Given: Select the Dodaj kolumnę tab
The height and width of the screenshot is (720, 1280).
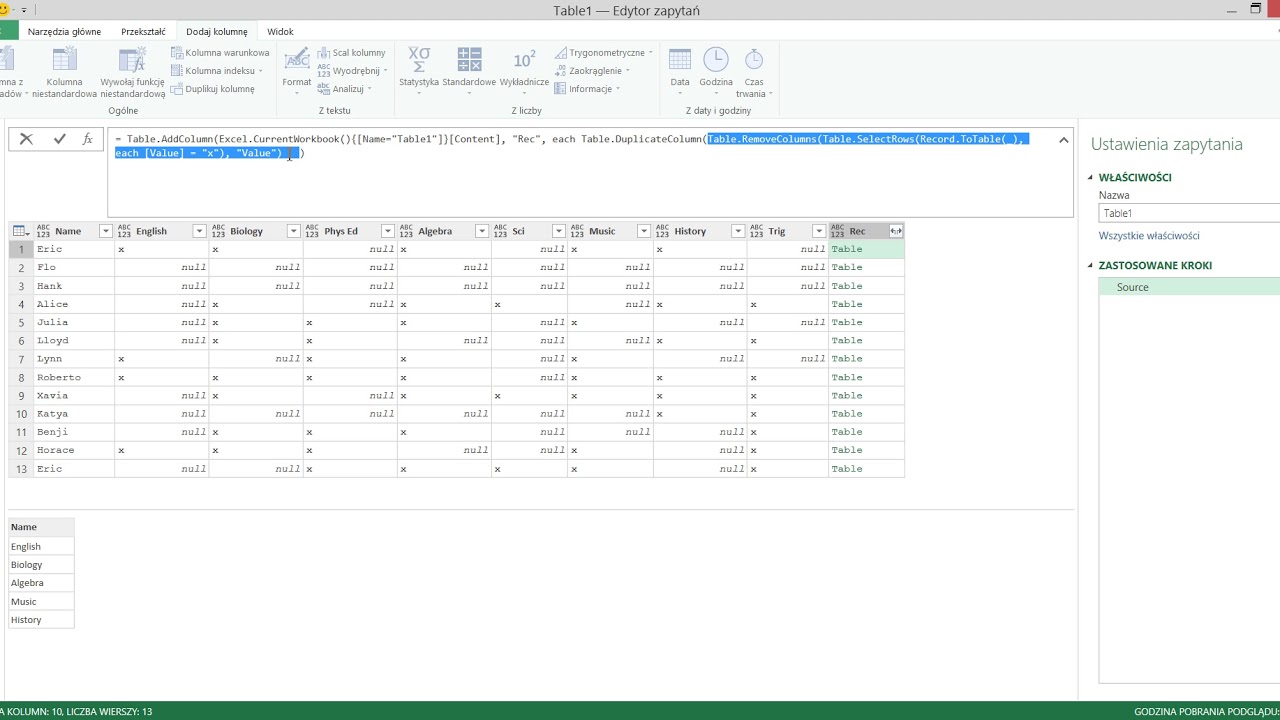Looking at the screenshot, I should click(217, 31).
